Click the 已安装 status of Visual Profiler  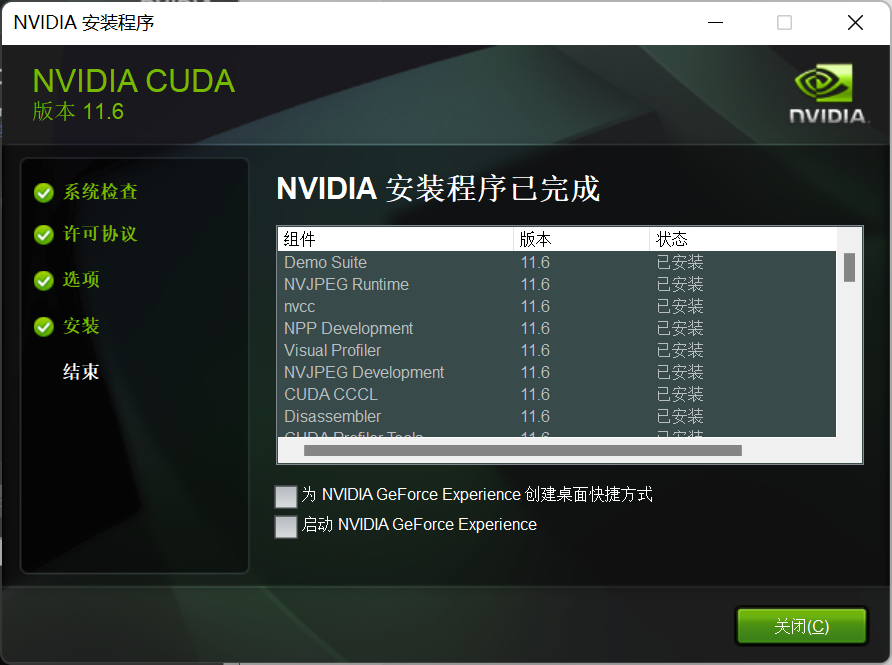click(680, 350)
